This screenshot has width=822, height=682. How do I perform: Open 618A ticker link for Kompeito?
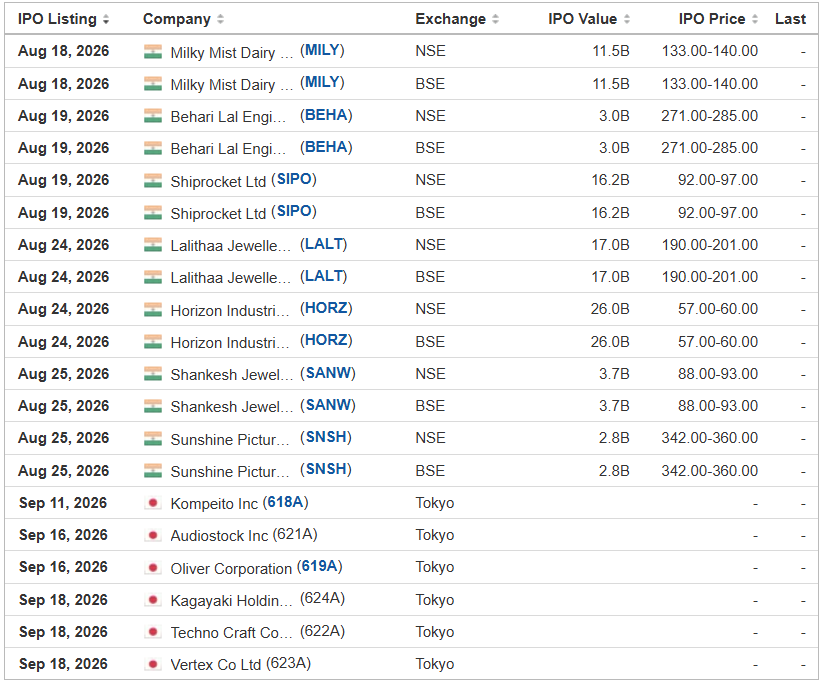click(285, 502)
